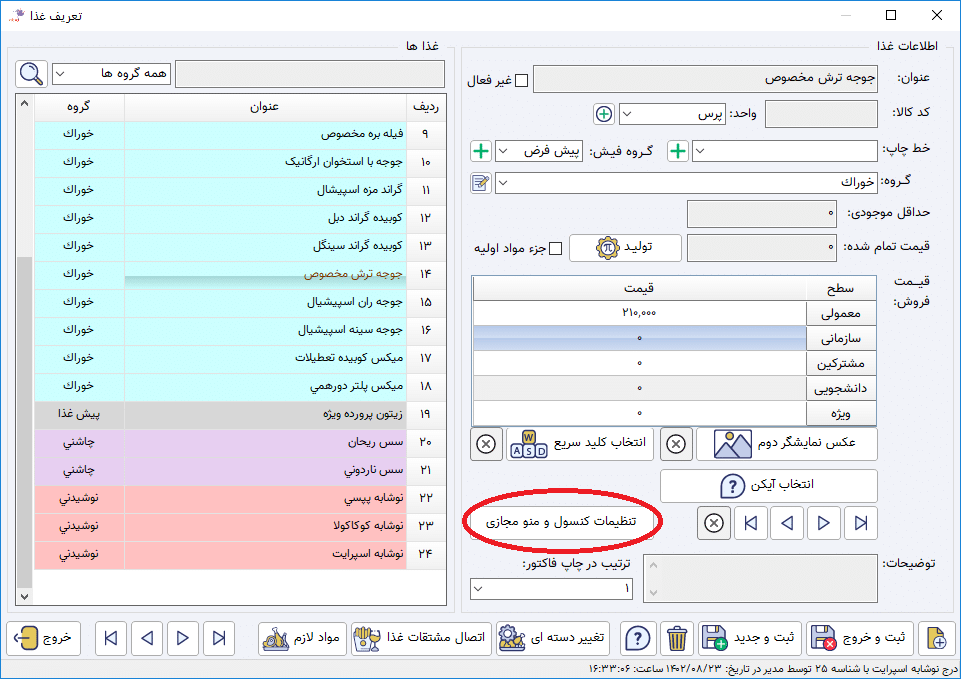Click the description (توضیحات) text area
Viewport: 961px width, 679px height.
click(760, 579)
